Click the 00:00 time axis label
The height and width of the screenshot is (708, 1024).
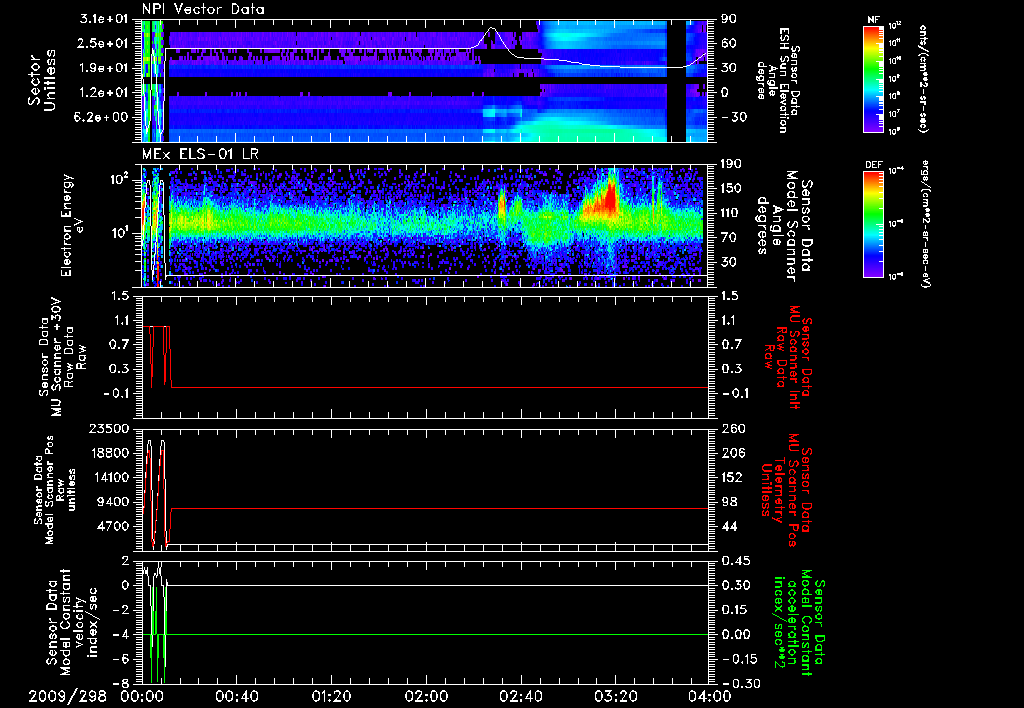(x=142, y=696)
